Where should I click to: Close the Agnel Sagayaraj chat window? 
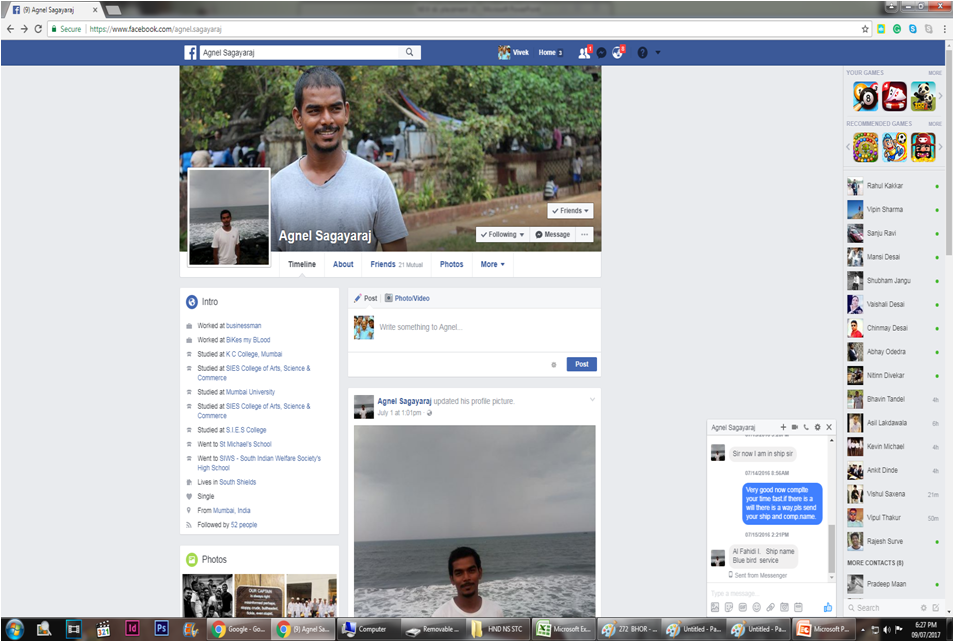(x=829, y=427)
